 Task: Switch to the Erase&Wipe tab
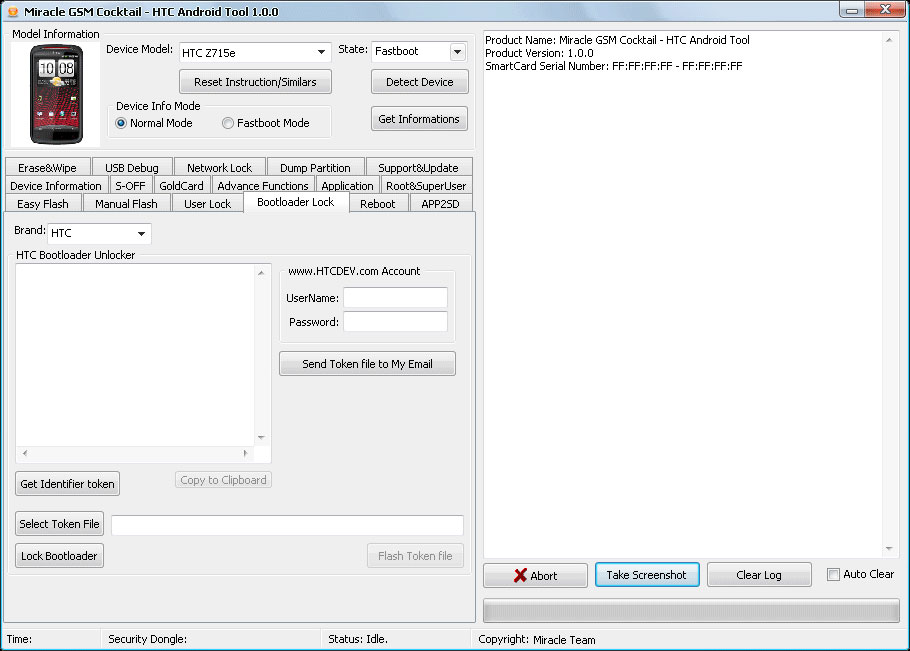point(48,168)
